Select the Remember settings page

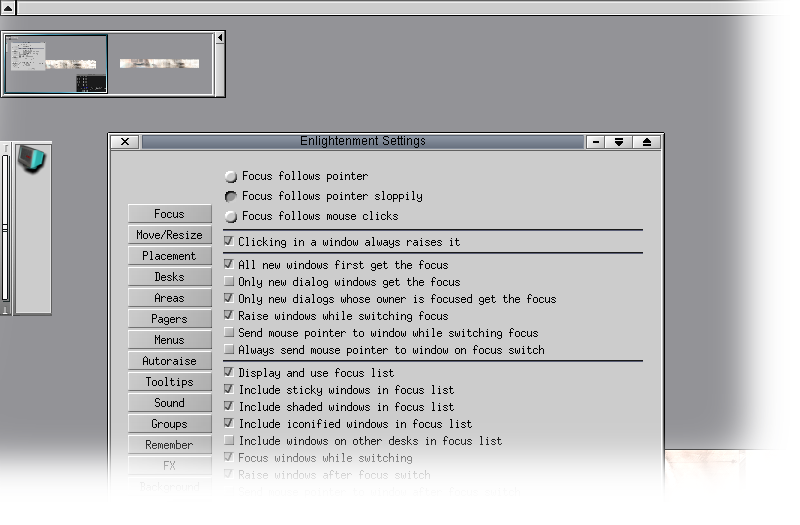[x=169, y=444]
